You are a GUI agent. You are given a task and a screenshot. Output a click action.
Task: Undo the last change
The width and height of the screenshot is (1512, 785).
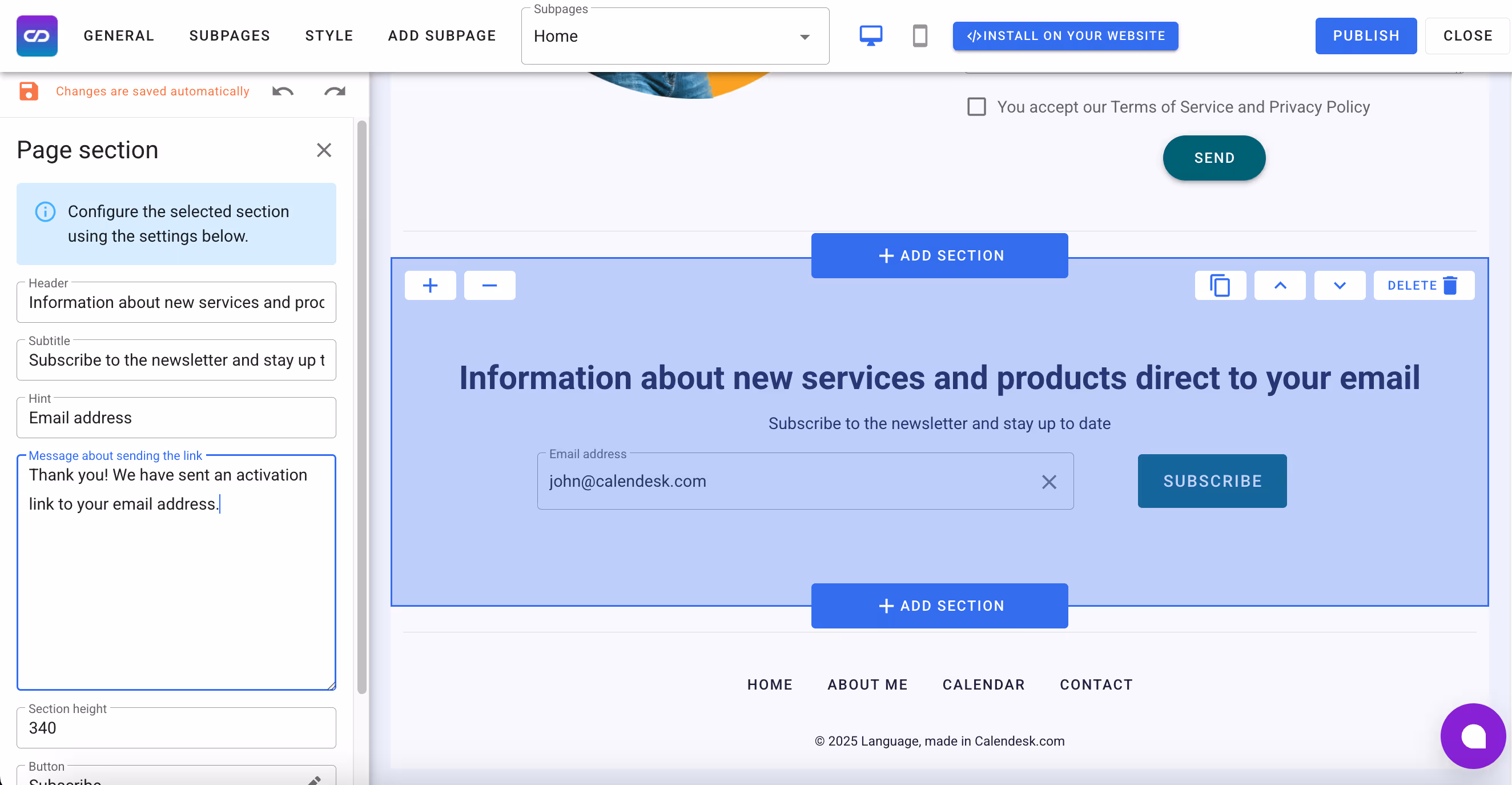[282, 92]
